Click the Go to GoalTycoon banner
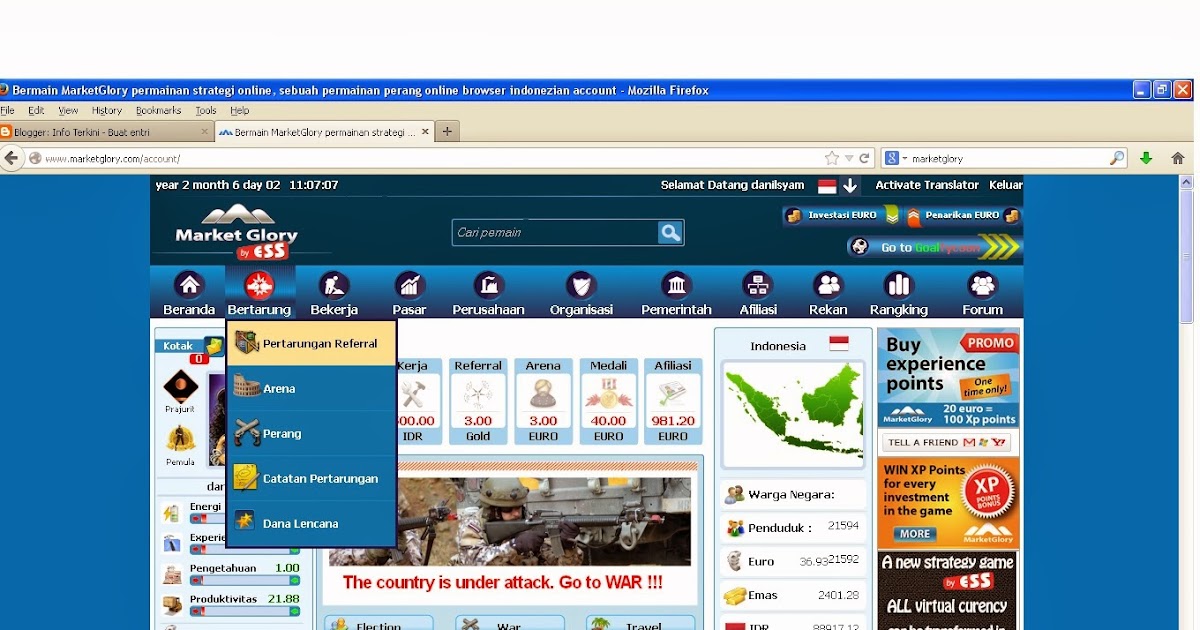This screenshot has width=1200, height=630. (934, 247)
